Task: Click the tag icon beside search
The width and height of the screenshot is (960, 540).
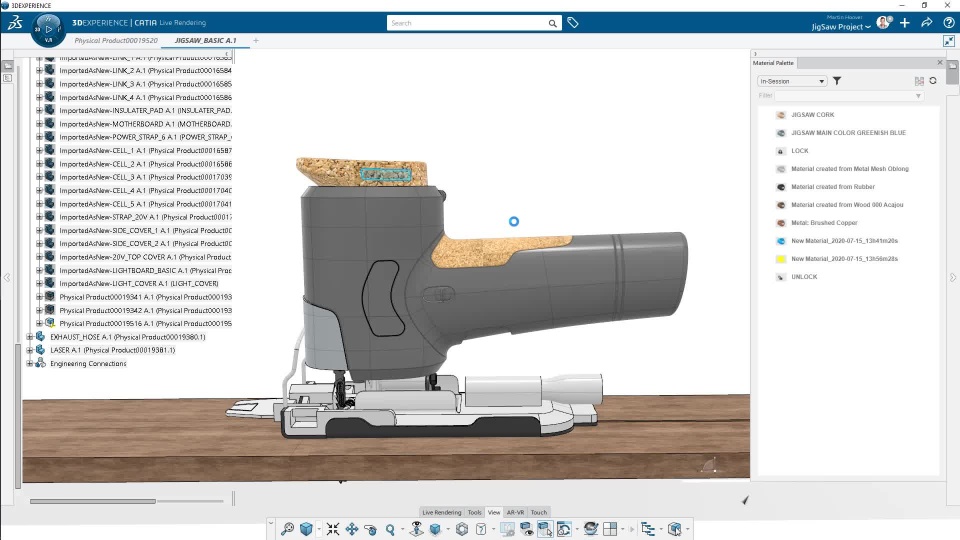Action: pos(572,23)
